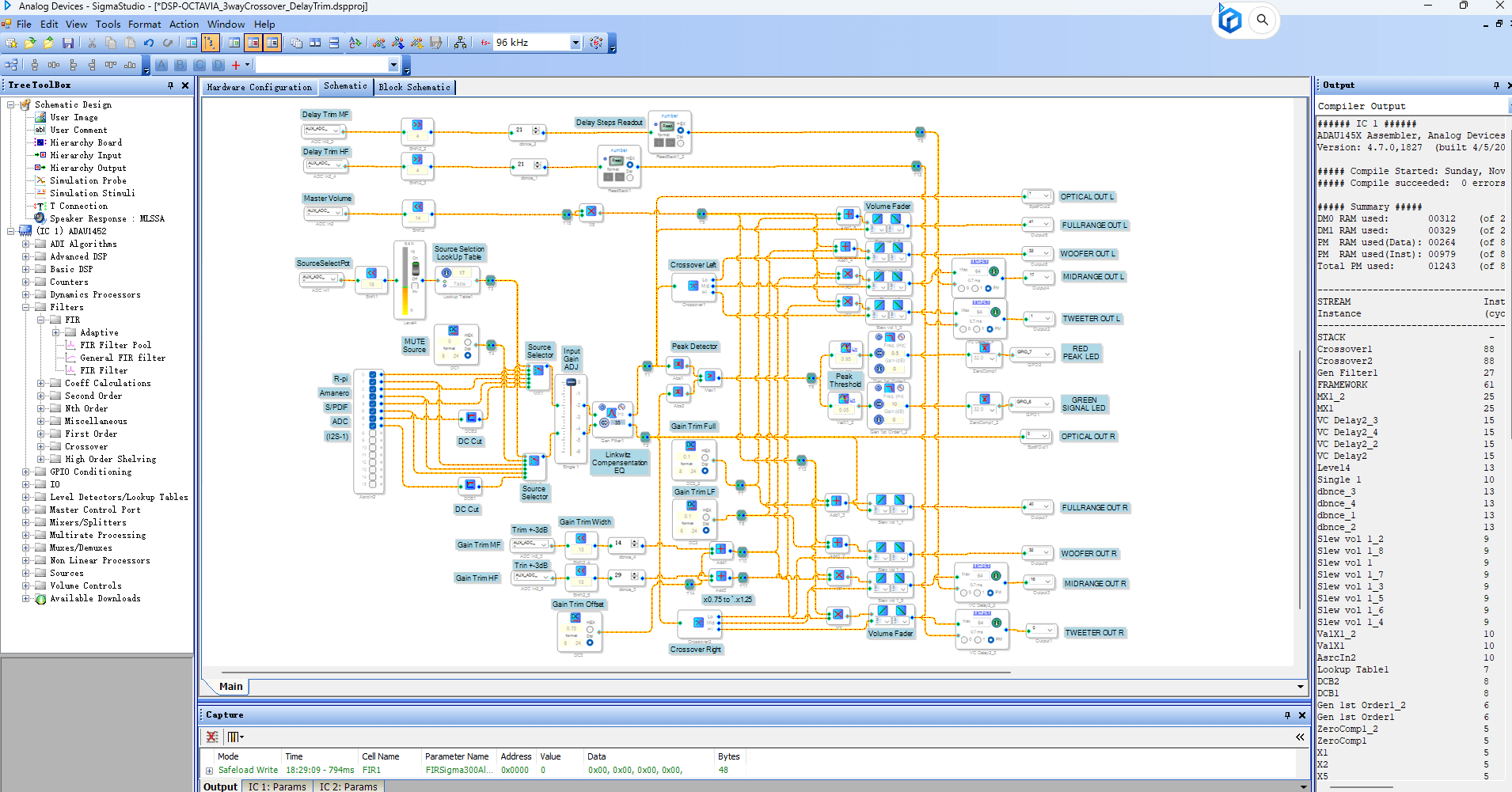Click the clear capture red X icon
The height and width of the screenshot is (792, 1512).
[x=212, y=737]
